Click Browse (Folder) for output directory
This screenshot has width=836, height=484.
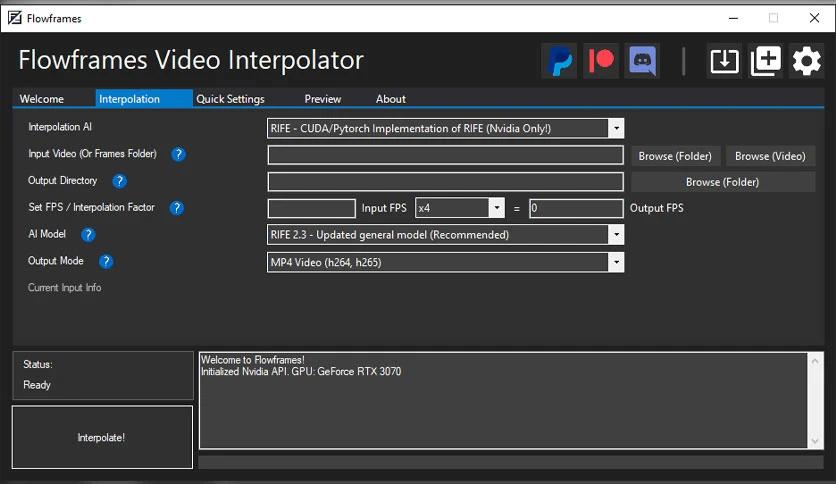(x=722, y=182)
